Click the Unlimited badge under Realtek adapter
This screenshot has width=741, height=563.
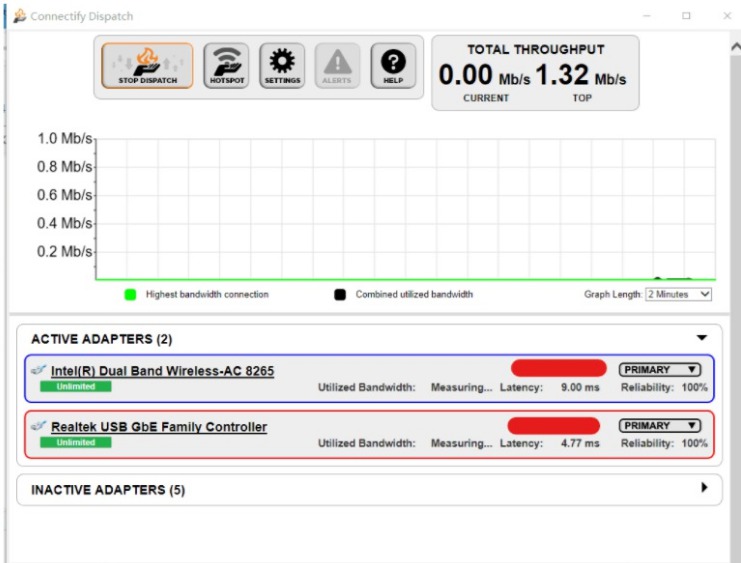click(x=76, y=442)
